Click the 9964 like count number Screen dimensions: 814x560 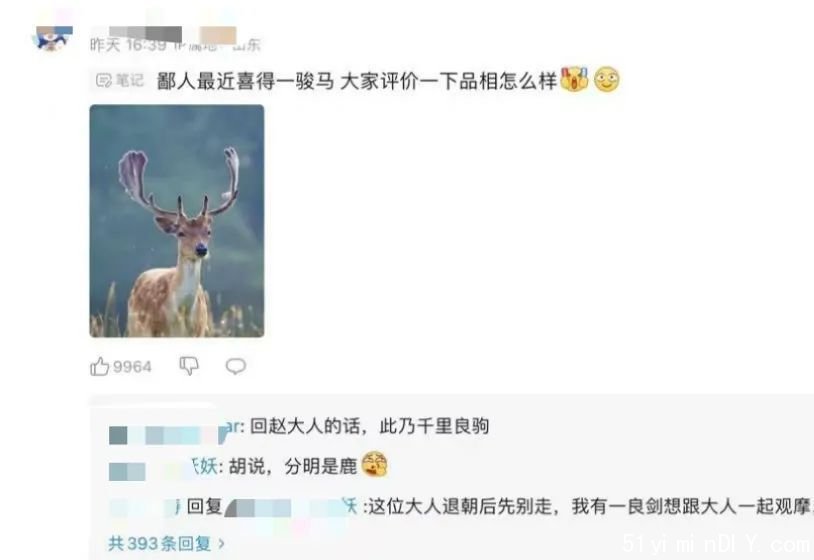pos(132,367)
